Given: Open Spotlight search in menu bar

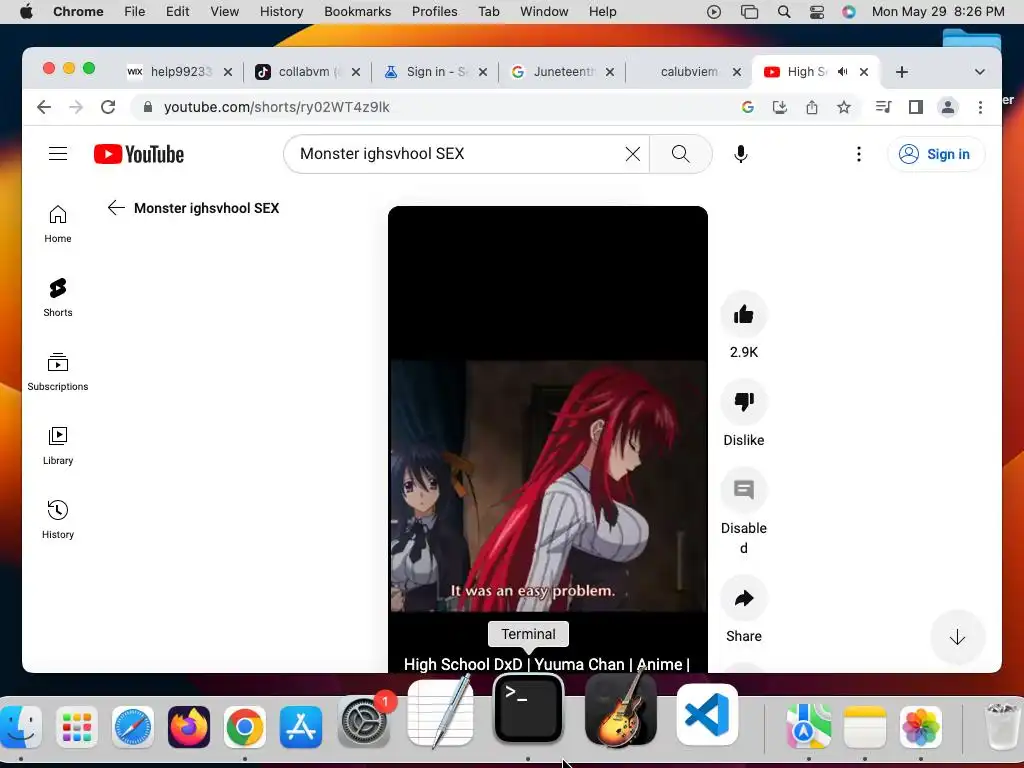Looking at the screenshot, I should tap(784, 12).
